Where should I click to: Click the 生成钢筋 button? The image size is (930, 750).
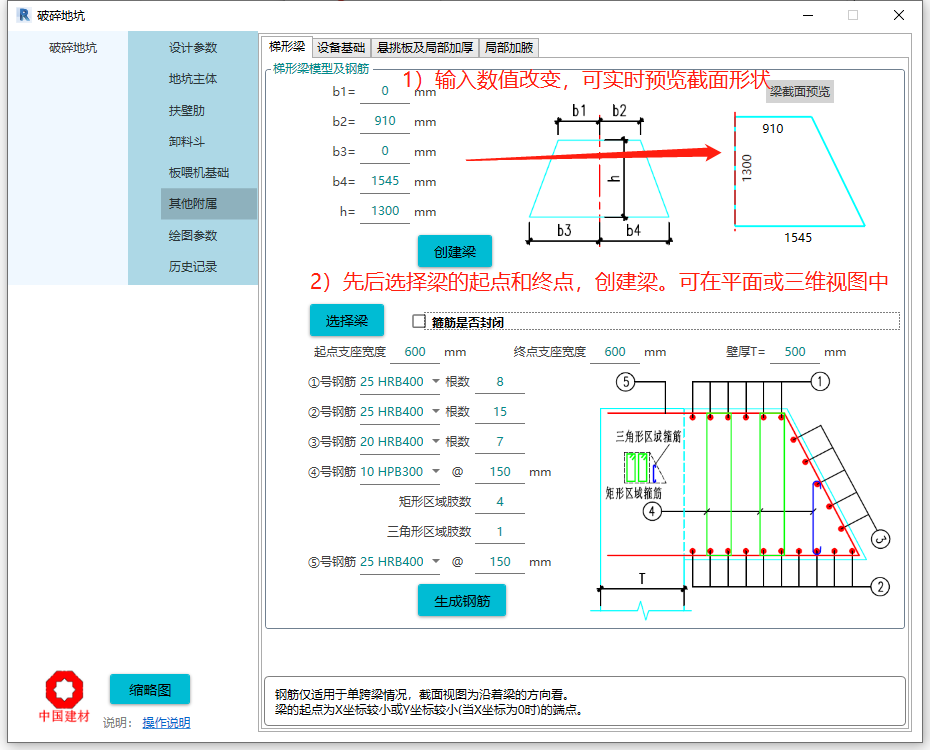(462, 601)
